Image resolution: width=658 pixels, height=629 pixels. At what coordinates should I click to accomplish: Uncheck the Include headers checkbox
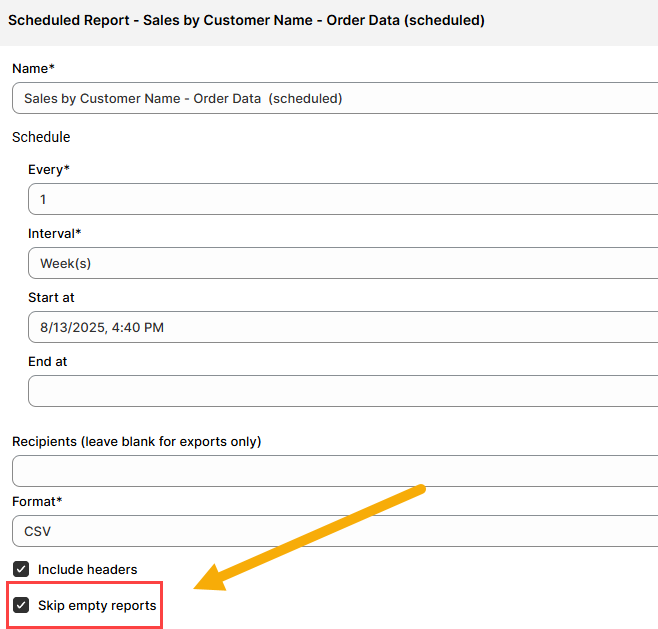[21, 569]
